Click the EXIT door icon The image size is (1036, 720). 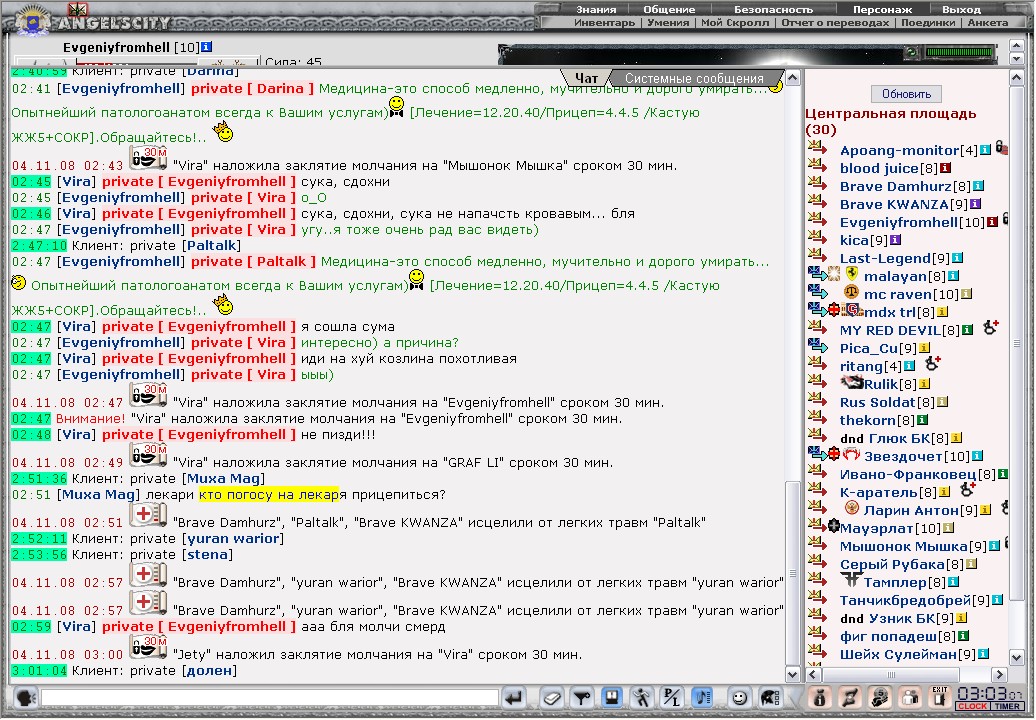pos(940,698)
